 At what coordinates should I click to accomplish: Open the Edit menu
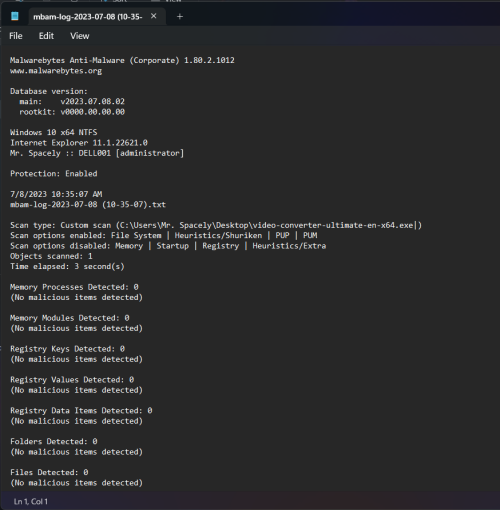[x=46, y=36]
